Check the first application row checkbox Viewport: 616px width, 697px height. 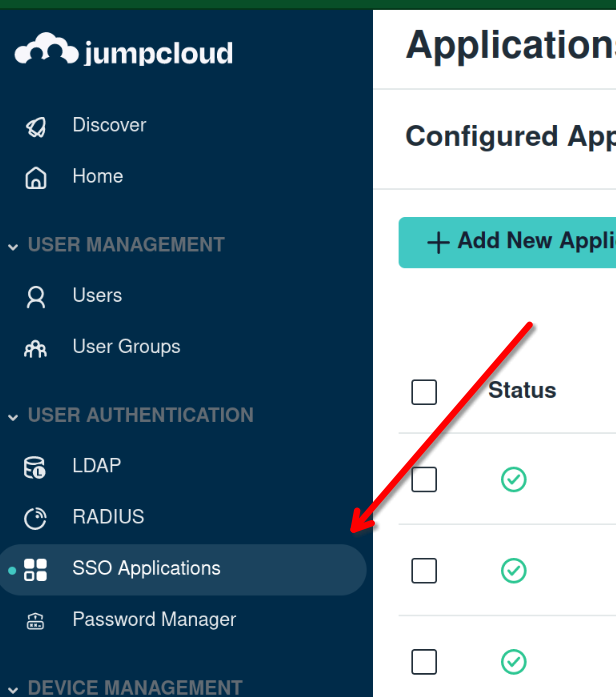424,479
